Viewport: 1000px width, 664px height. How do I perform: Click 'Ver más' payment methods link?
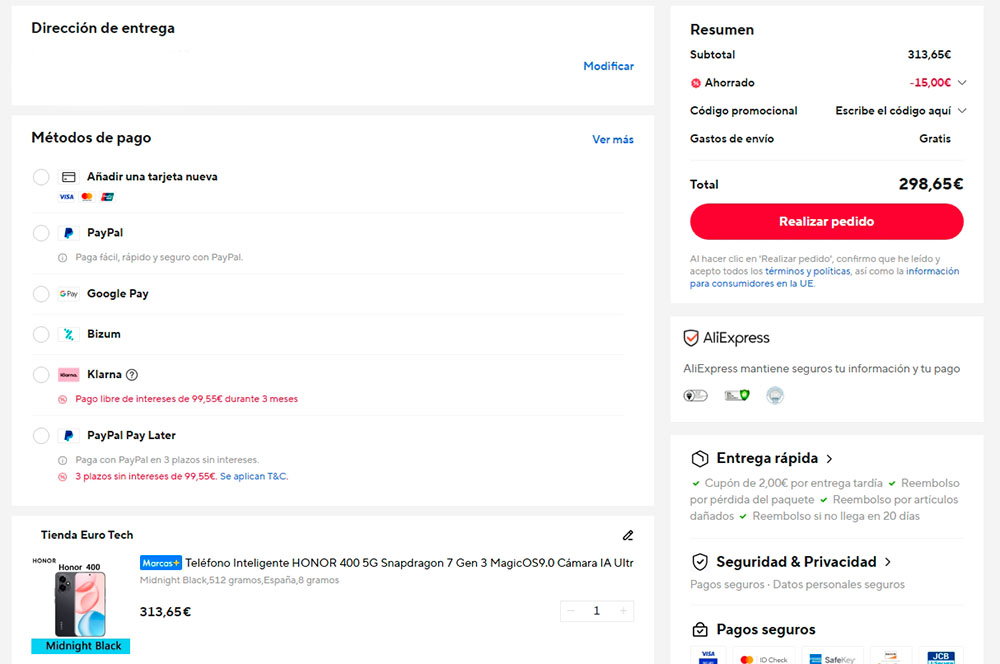(612, 139)
